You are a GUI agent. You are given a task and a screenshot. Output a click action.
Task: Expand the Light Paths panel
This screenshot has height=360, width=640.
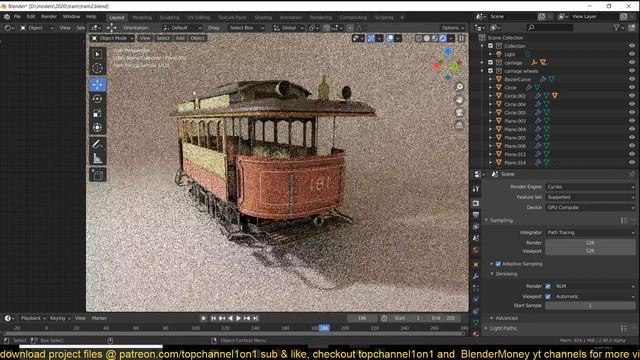click(x=503, y=328)
